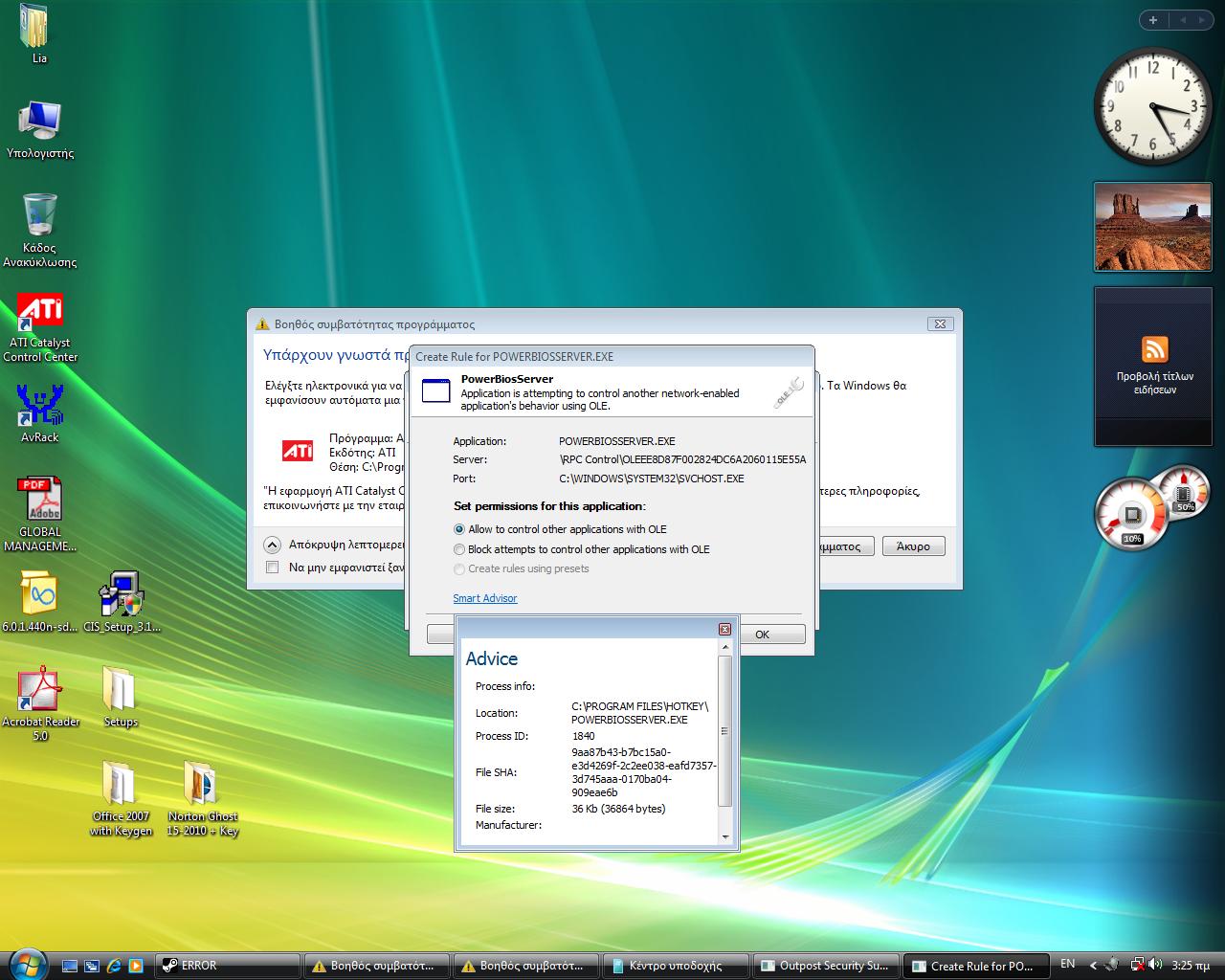The image size is (1225, 980).
Task: Launch ATI Catalyst Control Center shortcut
Action: 40,327
